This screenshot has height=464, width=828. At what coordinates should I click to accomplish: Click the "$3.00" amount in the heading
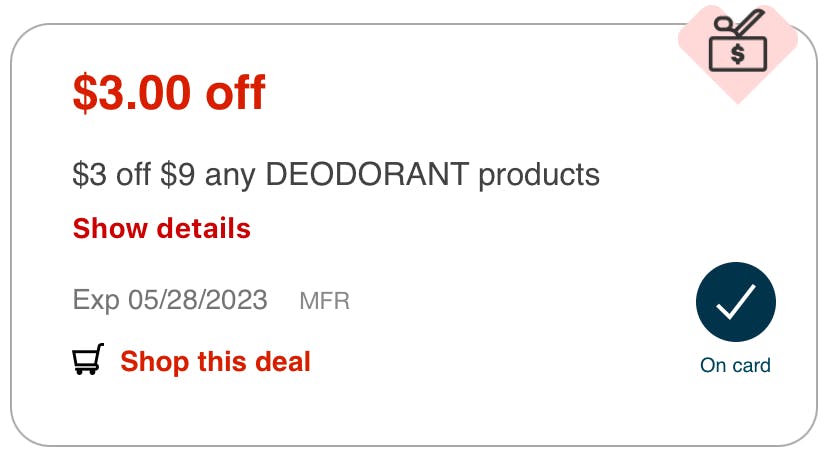(x=132, y=93)
